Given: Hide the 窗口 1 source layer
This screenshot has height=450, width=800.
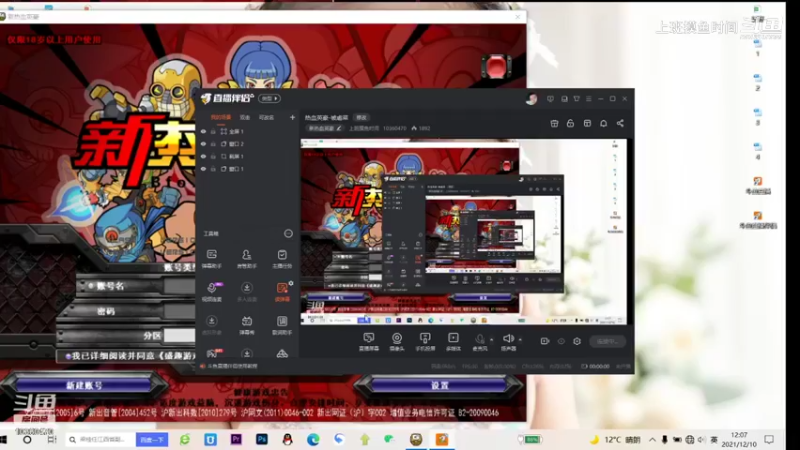Looking at the screenshot, I should [204, 169].
